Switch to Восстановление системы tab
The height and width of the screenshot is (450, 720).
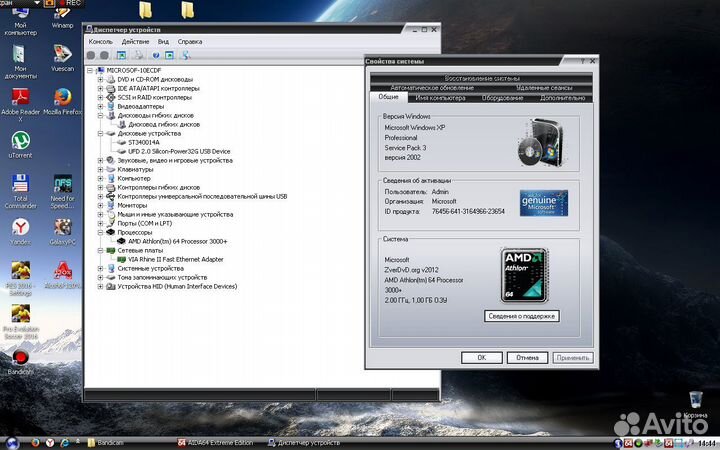click(x=482, y=78)
